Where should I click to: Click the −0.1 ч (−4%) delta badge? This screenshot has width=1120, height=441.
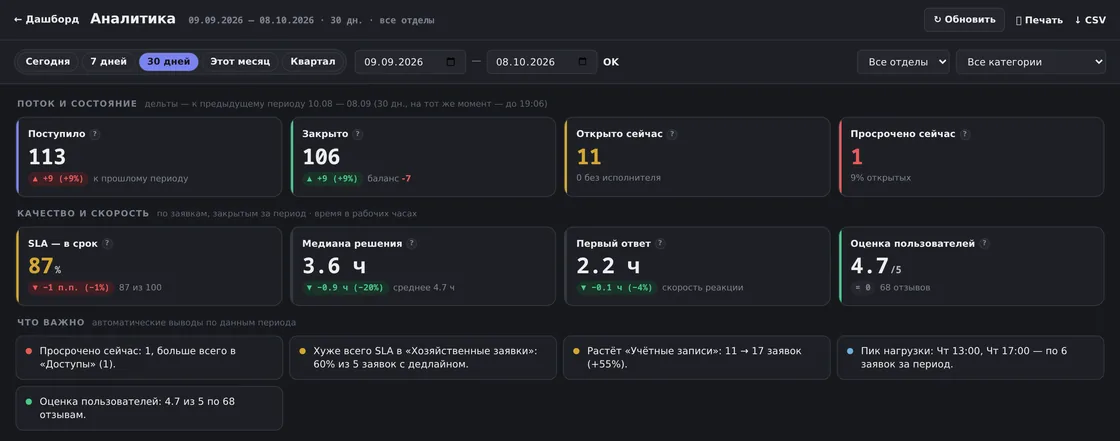point(616,288)
